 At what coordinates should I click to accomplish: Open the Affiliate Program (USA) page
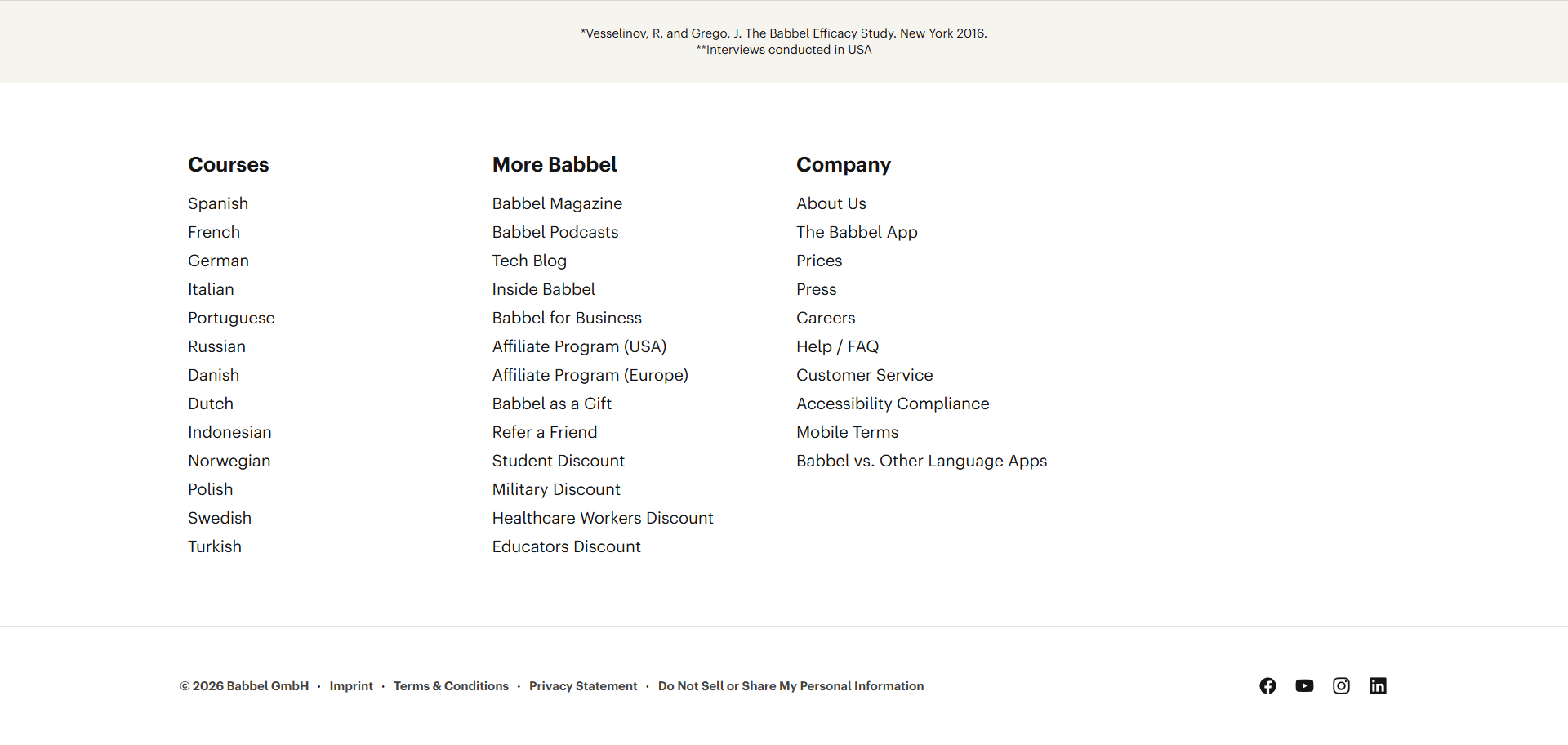[x=579, y=346]
